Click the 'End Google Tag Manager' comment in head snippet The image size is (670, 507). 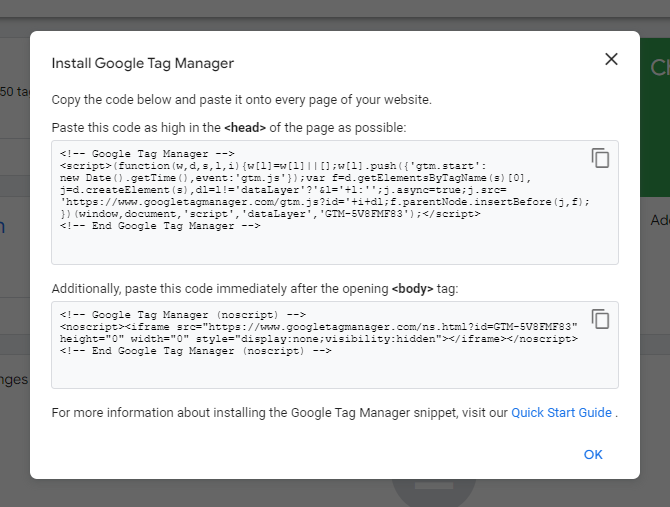(160, 226)
